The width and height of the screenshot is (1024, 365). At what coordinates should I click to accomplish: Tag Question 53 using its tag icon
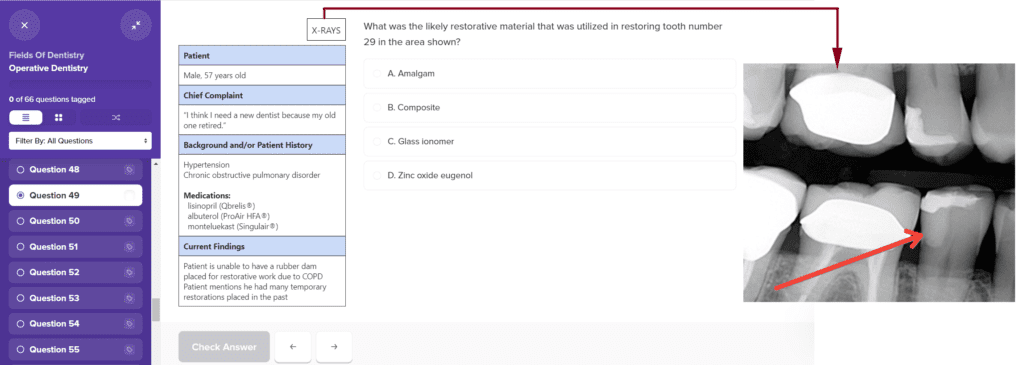click(129, 298)
